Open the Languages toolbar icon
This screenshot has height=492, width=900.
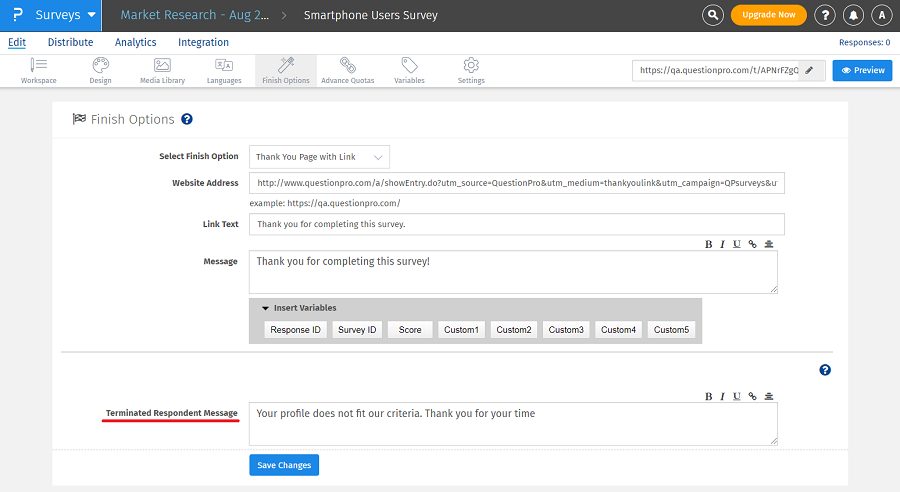pos(224,65)
